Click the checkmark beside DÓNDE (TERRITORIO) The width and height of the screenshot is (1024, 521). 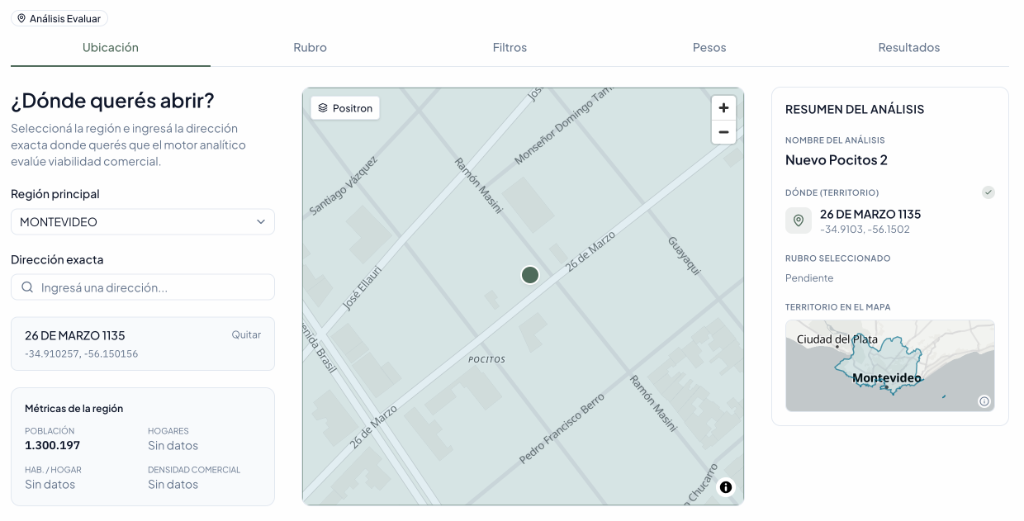(988, 192)
